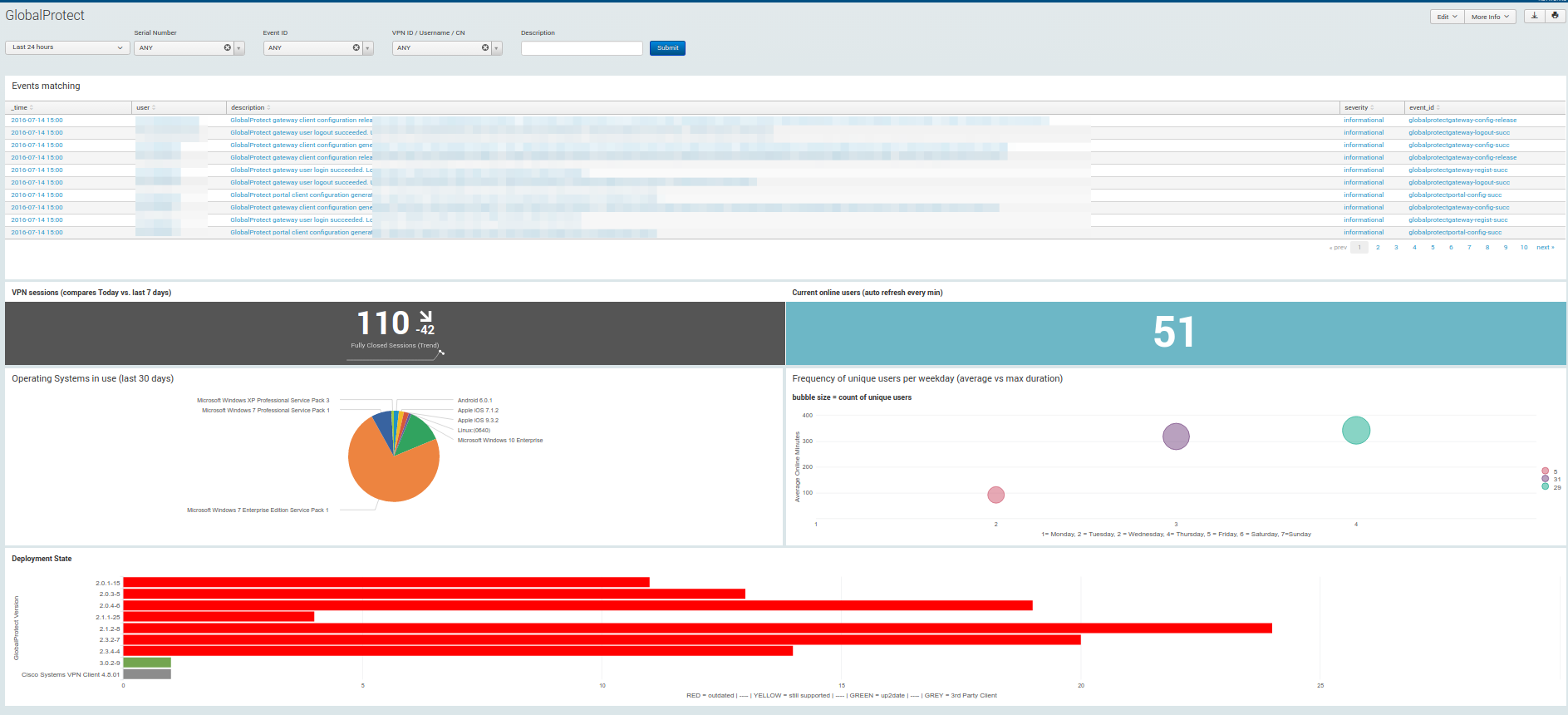Screen dimensions: 1568x715
Task: Open the Edit dropdown menu
Action: tap(1447, 17)
